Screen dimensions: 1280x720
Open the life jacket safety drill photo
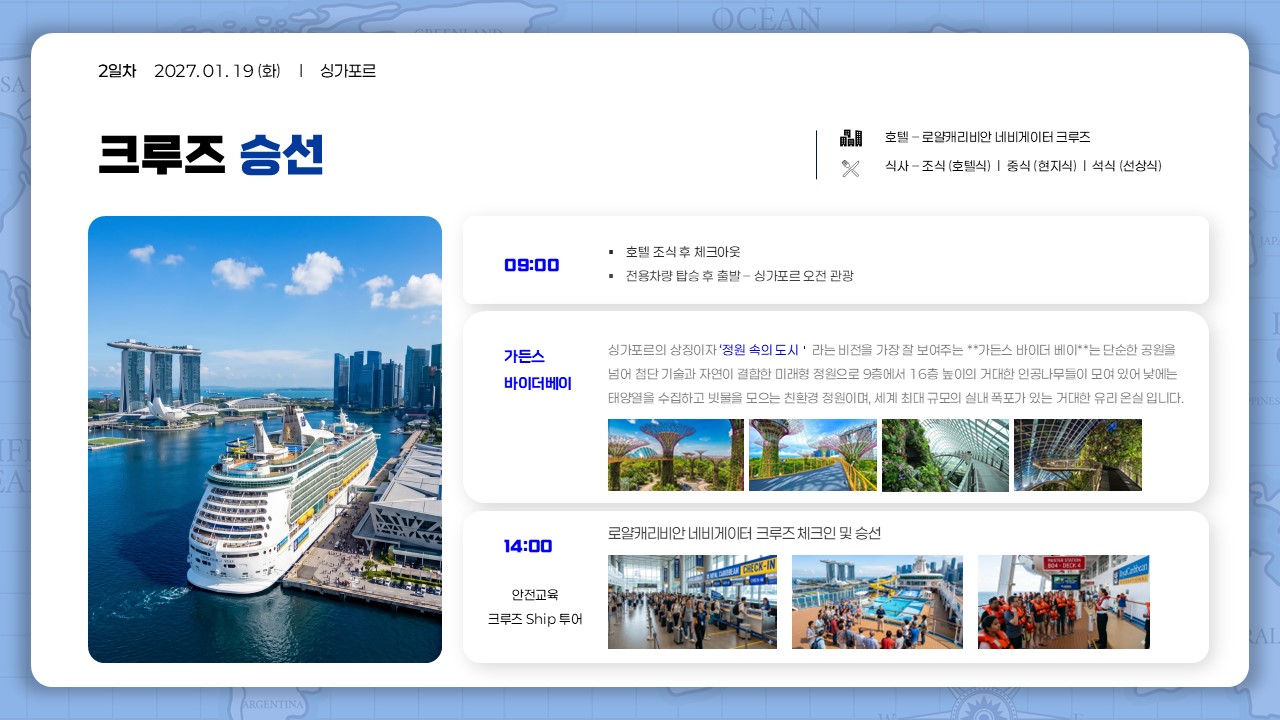point(1064,602)
